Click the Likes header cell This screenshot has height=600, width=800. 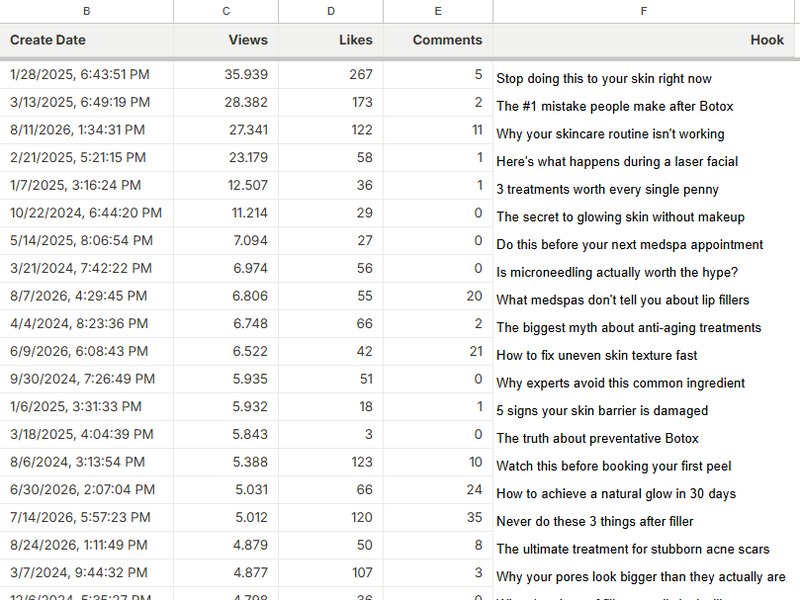pos(331,40)
